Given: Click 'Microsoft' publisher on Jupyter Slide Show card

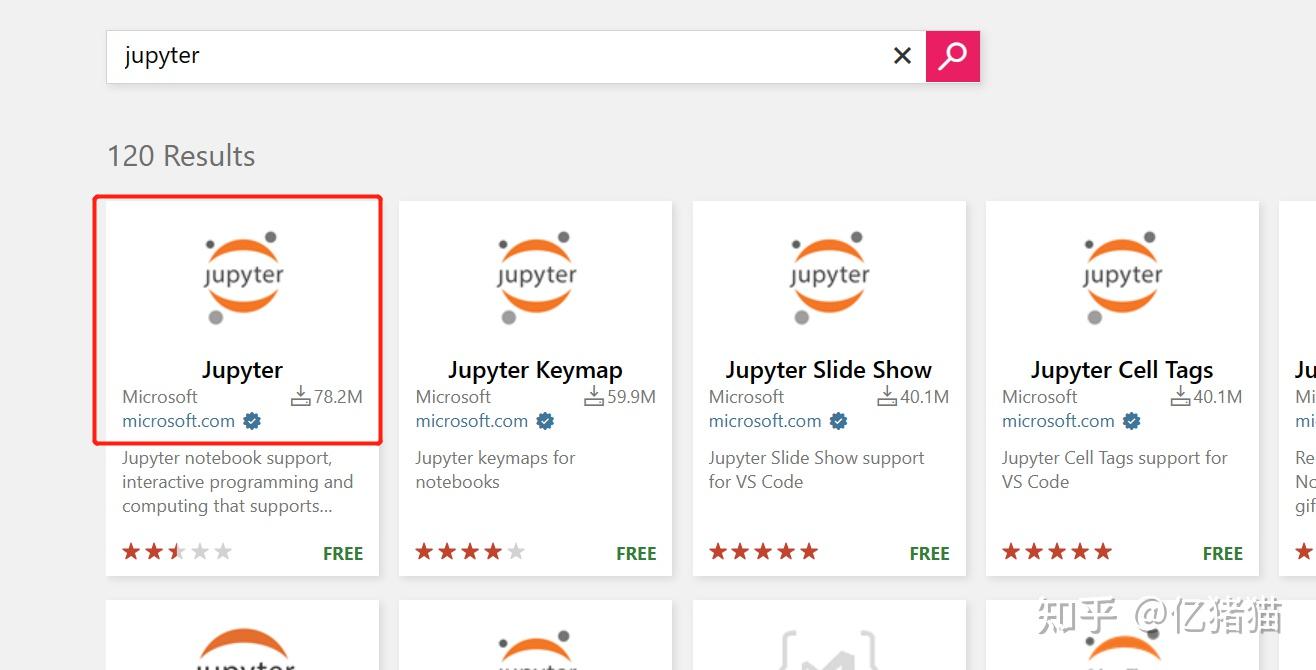Looking at the screenshot, I should point(746,397).
